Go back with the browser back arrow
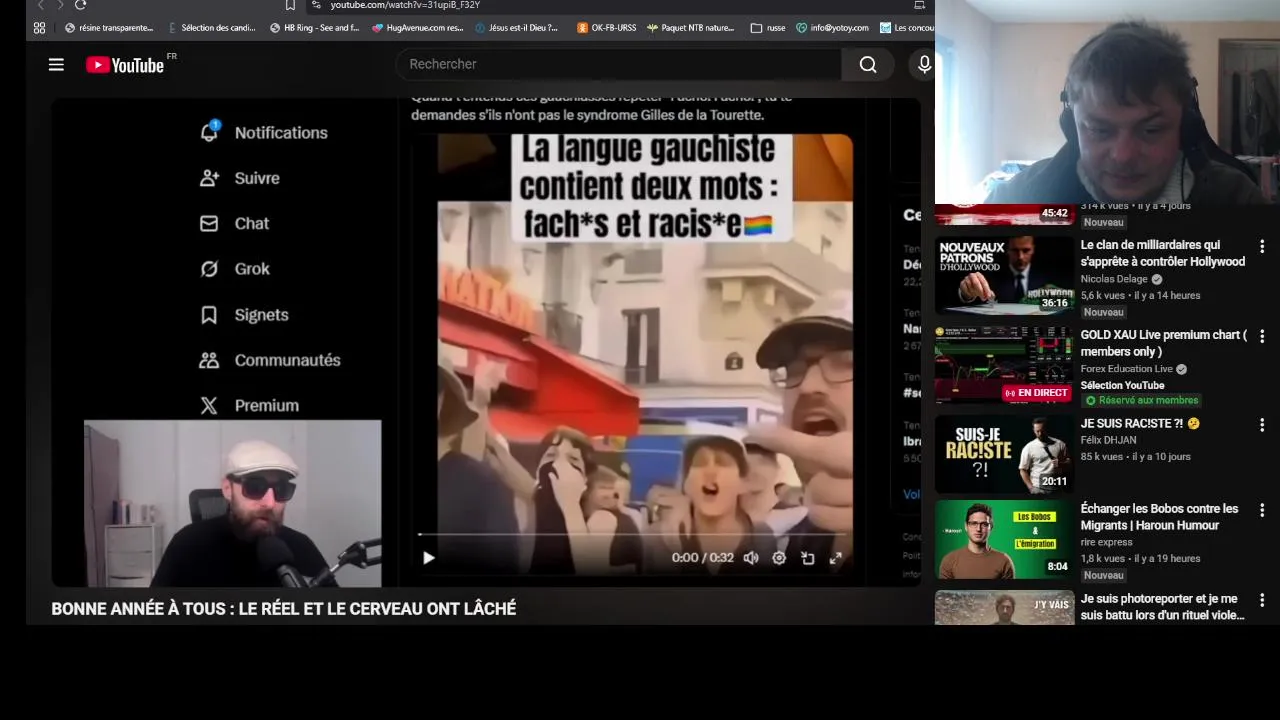The width and height of the screenshot is (1280, 720). tap(41, 5)
